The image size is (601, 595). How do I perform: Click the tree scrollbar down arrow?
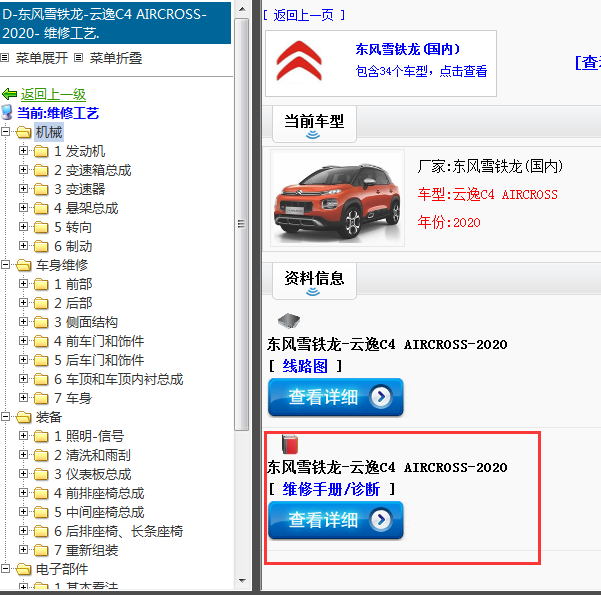[x=241, y=581]
